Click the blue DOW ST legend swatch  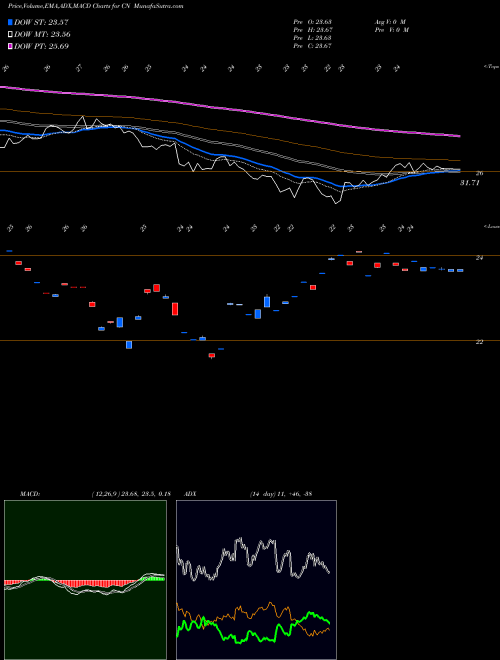(x=10, y=22)
